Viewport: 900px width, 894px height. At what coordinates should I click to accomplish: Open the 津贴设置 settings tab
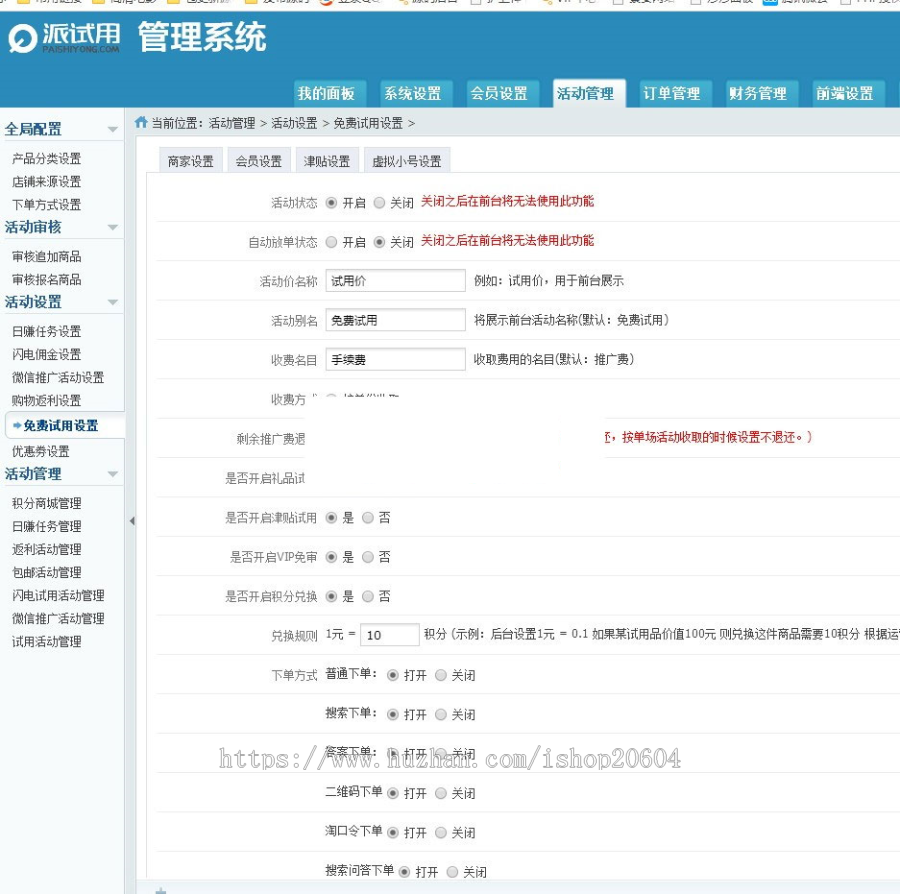tap(328, 159)
